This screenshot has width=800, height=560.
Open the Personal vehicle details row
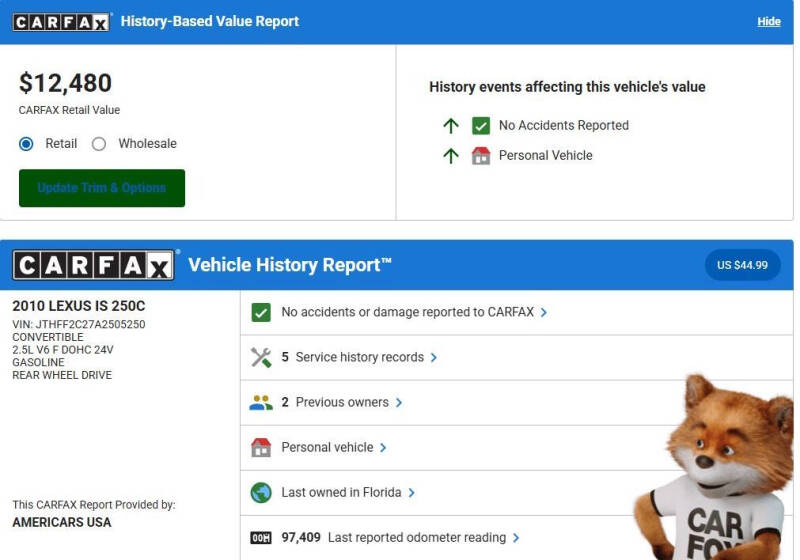pos(327,448)
